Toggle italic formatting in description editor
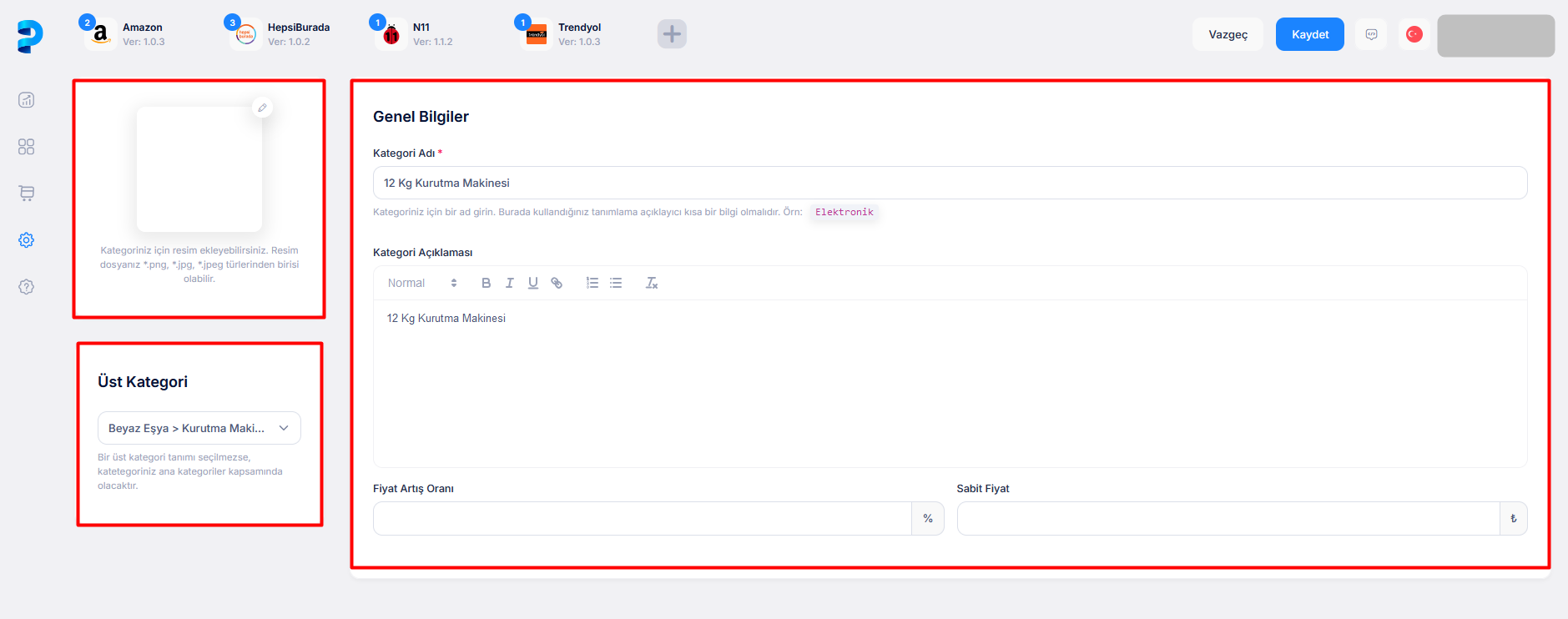This screenshot has height=619, width=1568. (509, 284)
